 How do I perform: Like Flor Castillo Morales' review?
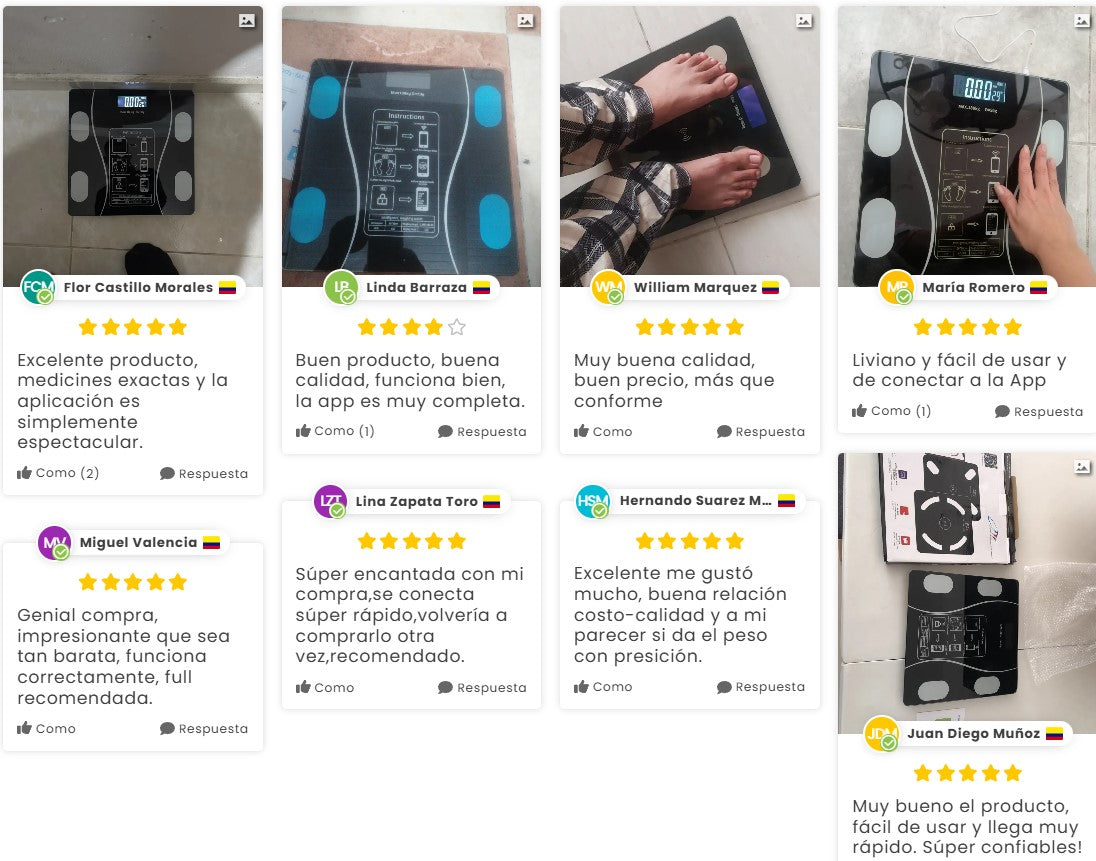pyautogui.click(x=57, y=473)
